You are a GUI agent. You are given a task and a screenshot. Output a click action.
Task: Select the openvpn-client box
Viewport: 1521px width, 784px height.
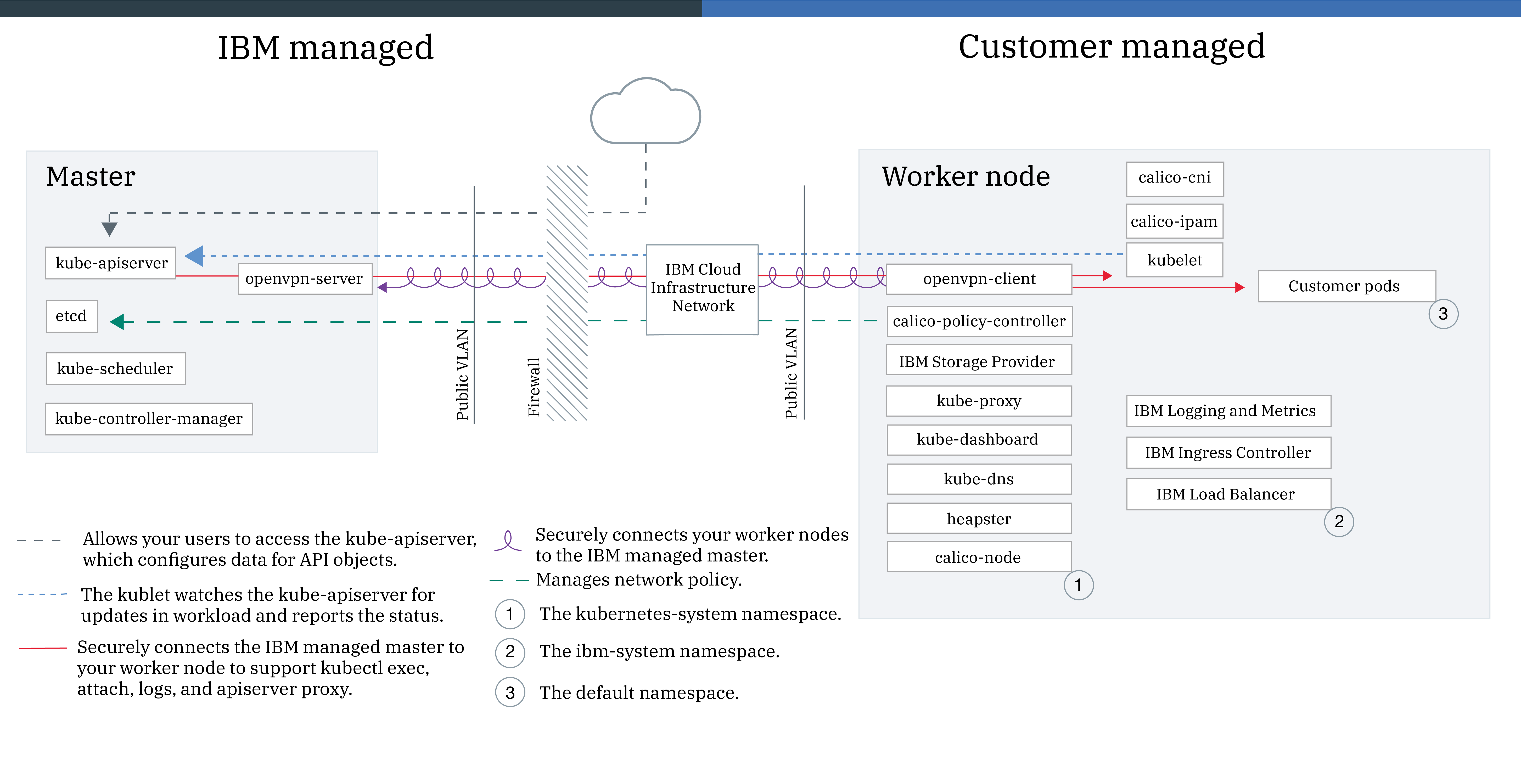click(979, 279)
